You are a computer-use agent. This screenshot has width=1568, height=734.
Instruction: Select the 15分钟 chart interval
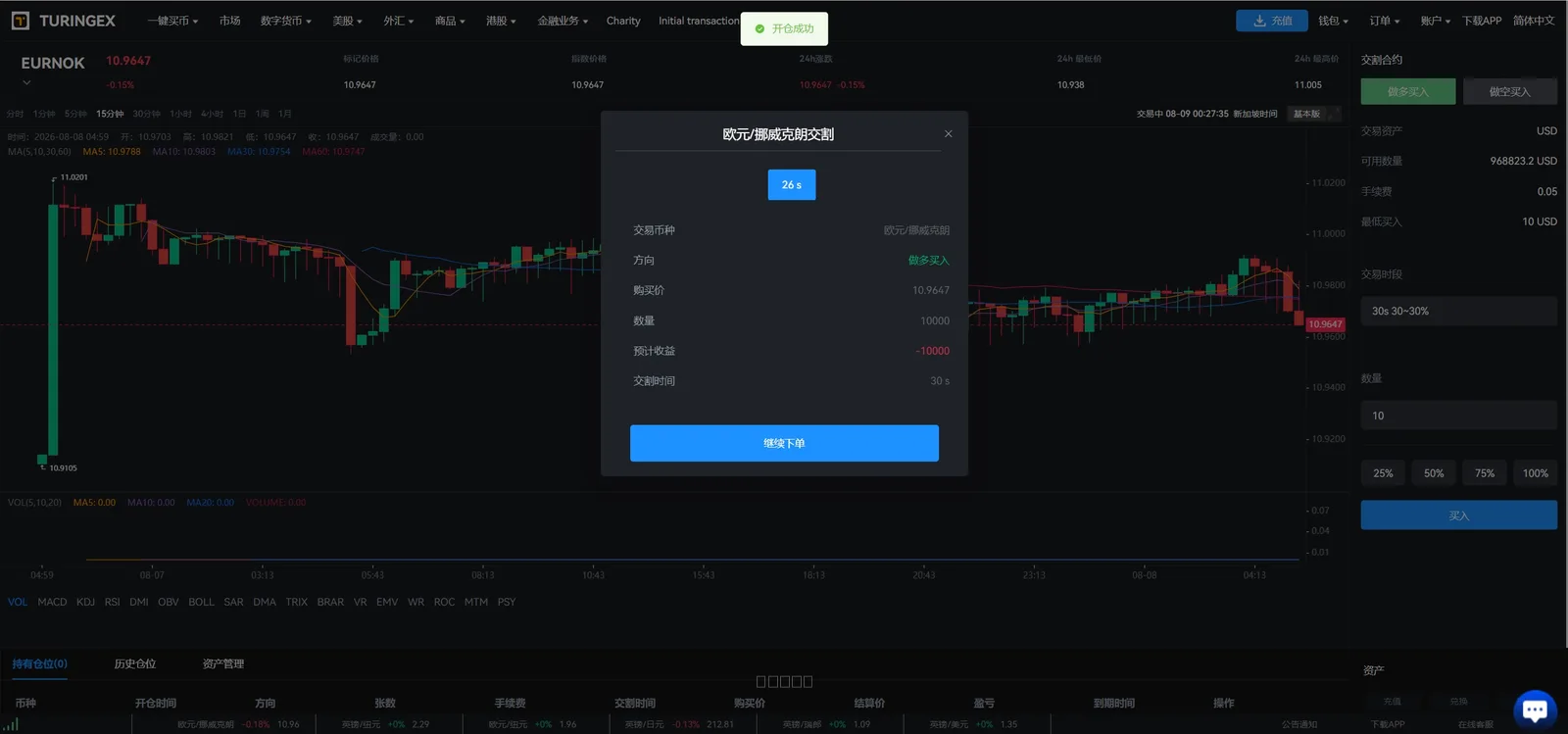(x=110, y=114)
